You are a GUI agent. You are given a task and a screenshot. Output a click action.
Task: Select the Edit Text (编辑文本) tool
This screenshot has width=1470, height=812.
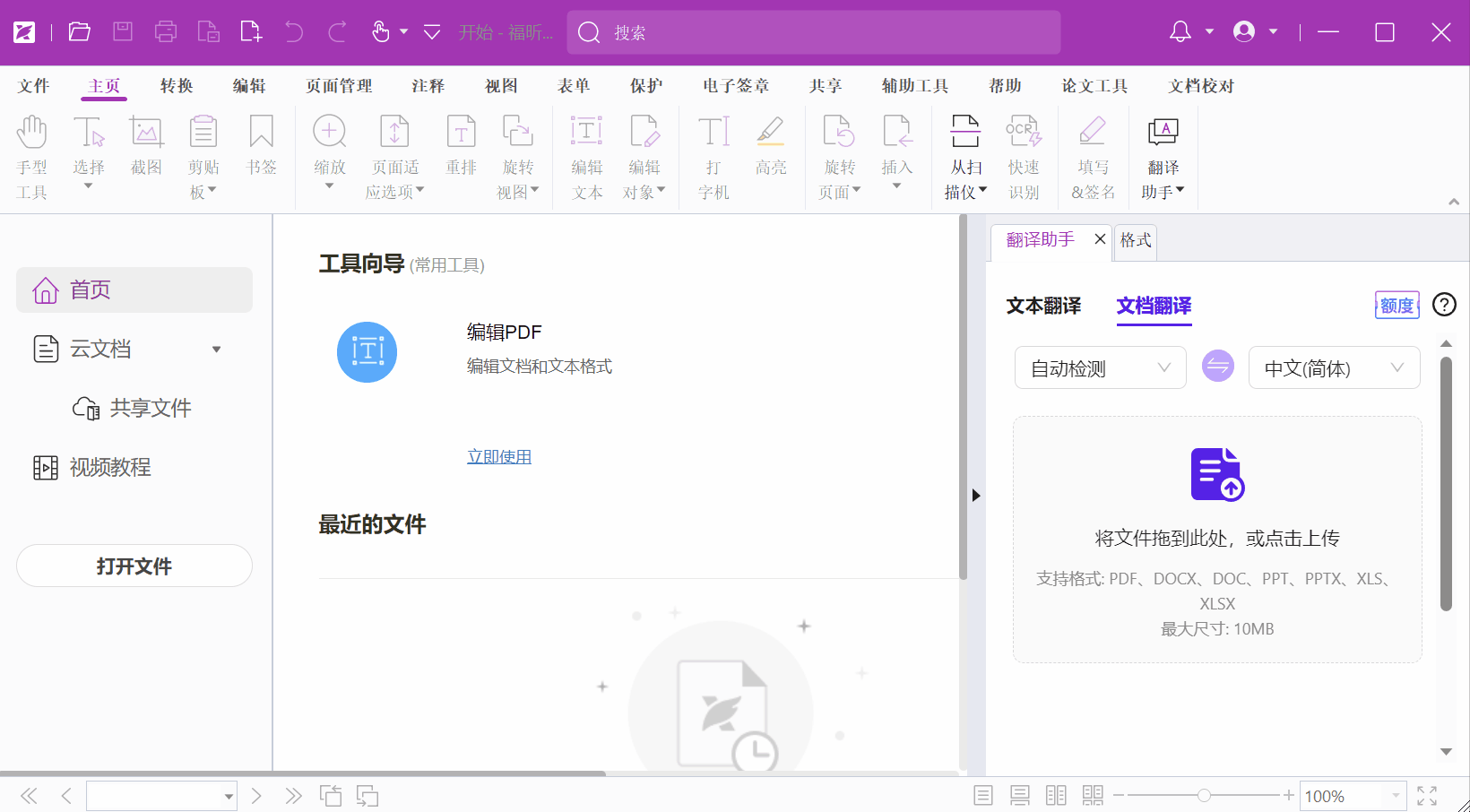pos(587,157)
